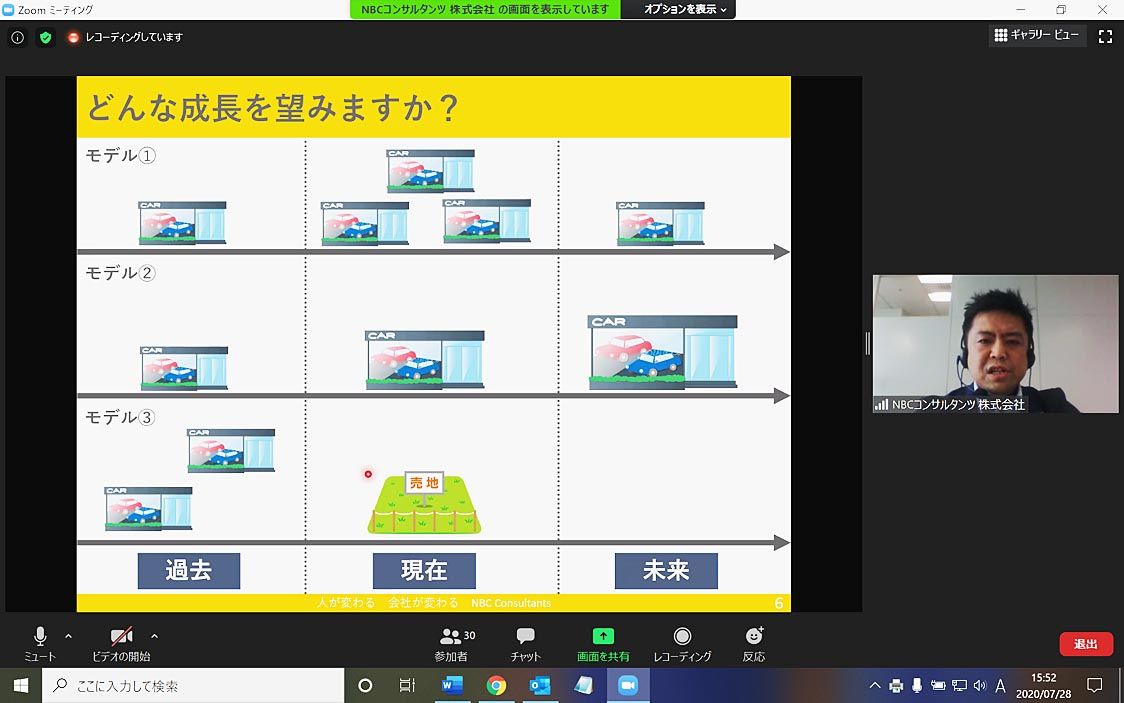Switch to Gallery View layout

pyautogui.click(x=1036, y=35)
